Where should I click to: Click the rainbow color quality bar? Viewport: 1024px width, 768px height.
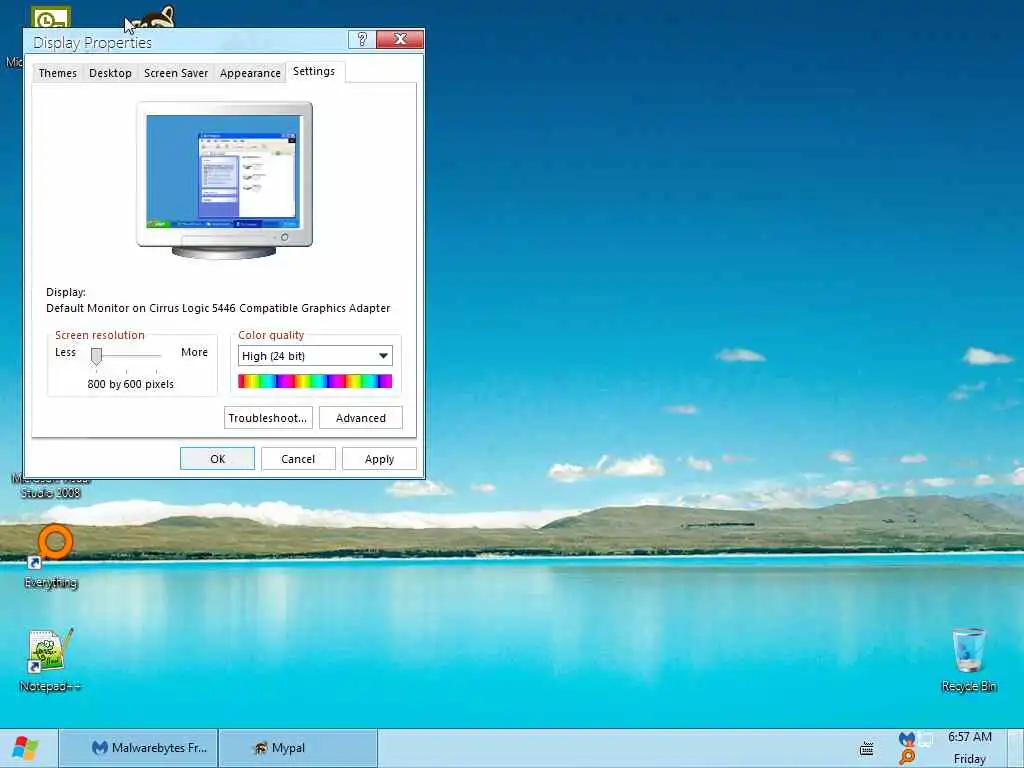[315, 381]
